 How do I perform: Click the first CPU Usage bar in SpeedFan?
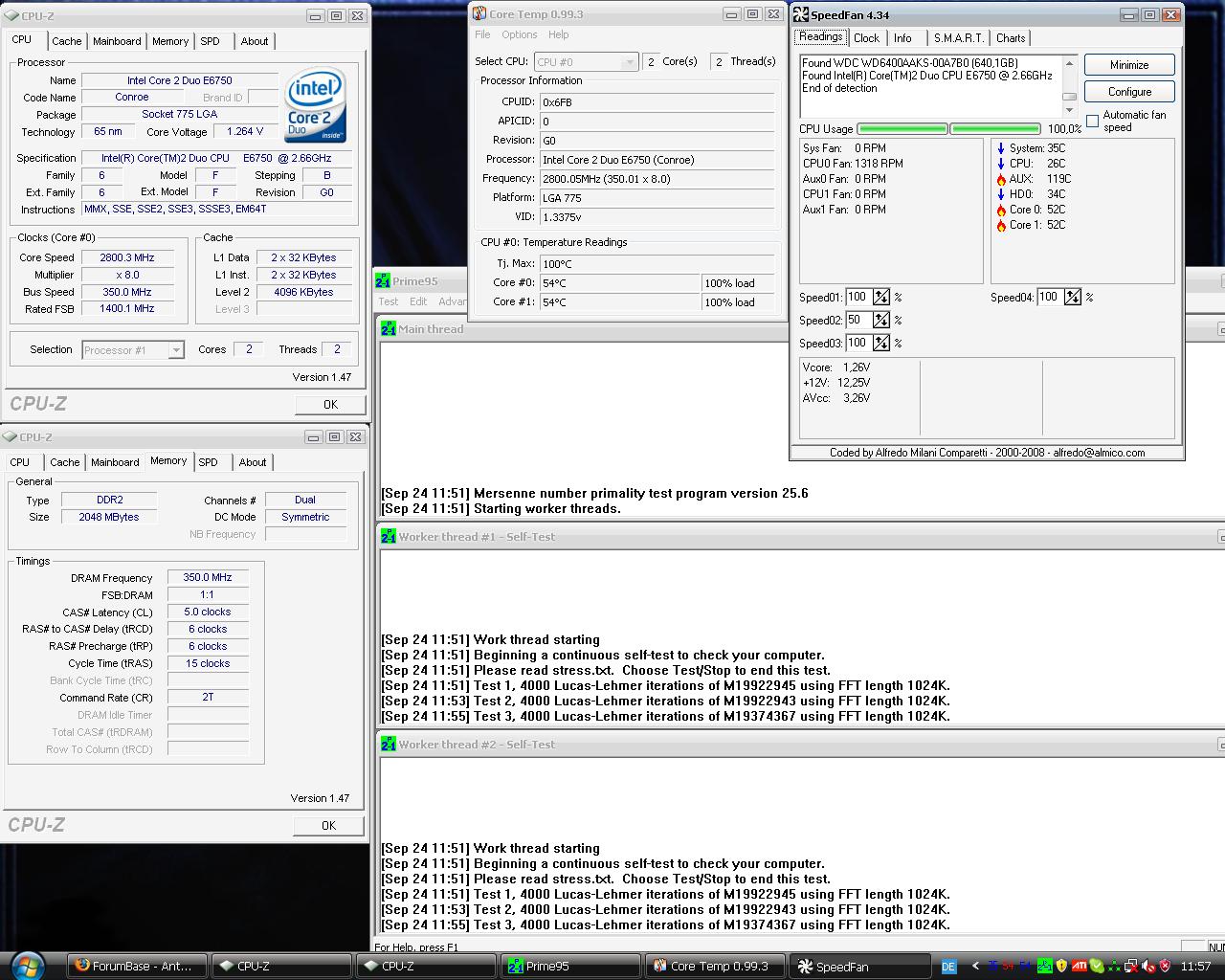coord(902,128)
